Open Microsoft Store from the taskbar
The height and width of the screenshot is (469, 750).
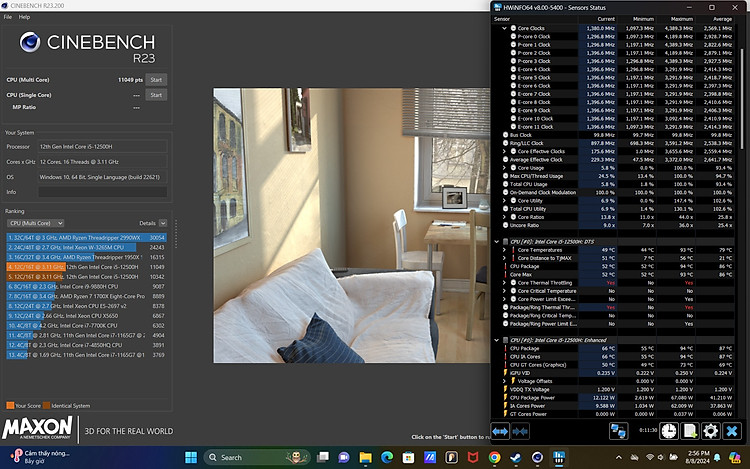(x=408, y=458)
